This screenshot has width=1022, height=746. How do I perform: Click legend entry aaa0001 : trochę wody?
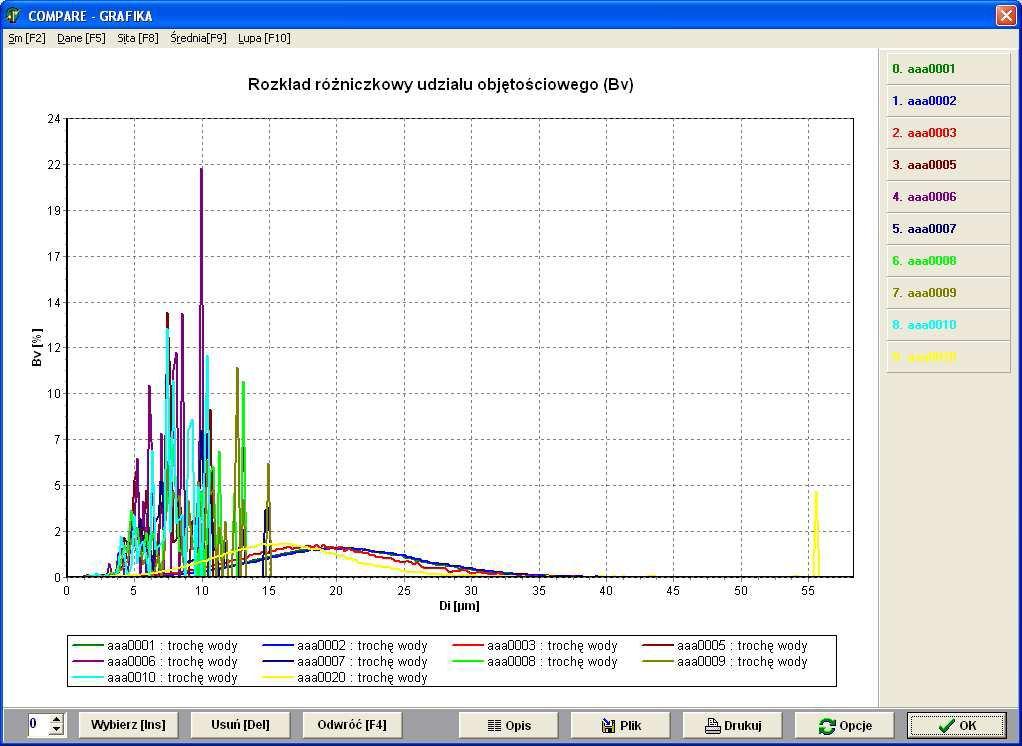(155, 646)
